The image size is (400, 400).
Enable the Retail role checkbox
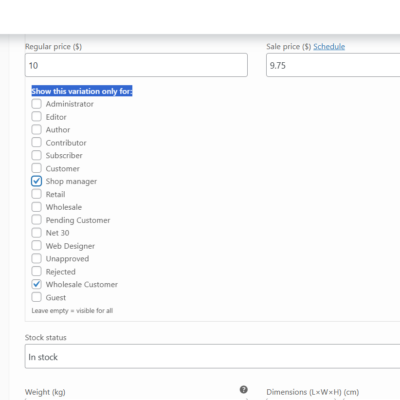36,194
